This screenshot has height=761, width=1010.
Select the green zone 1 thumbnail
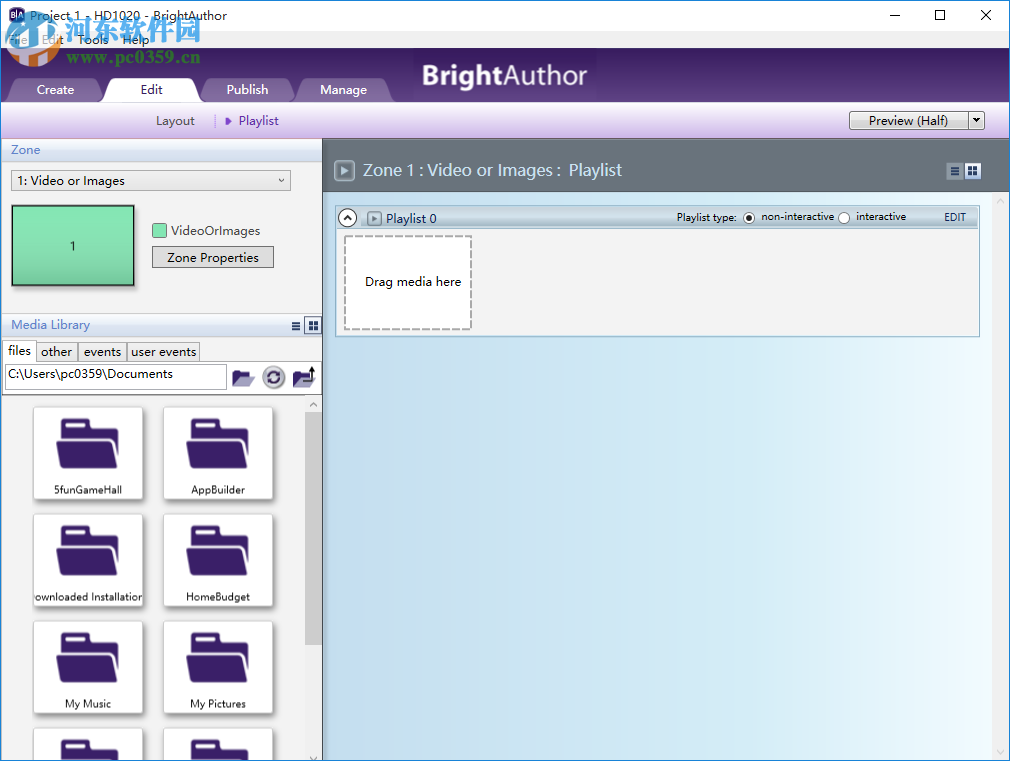(73, 246)
